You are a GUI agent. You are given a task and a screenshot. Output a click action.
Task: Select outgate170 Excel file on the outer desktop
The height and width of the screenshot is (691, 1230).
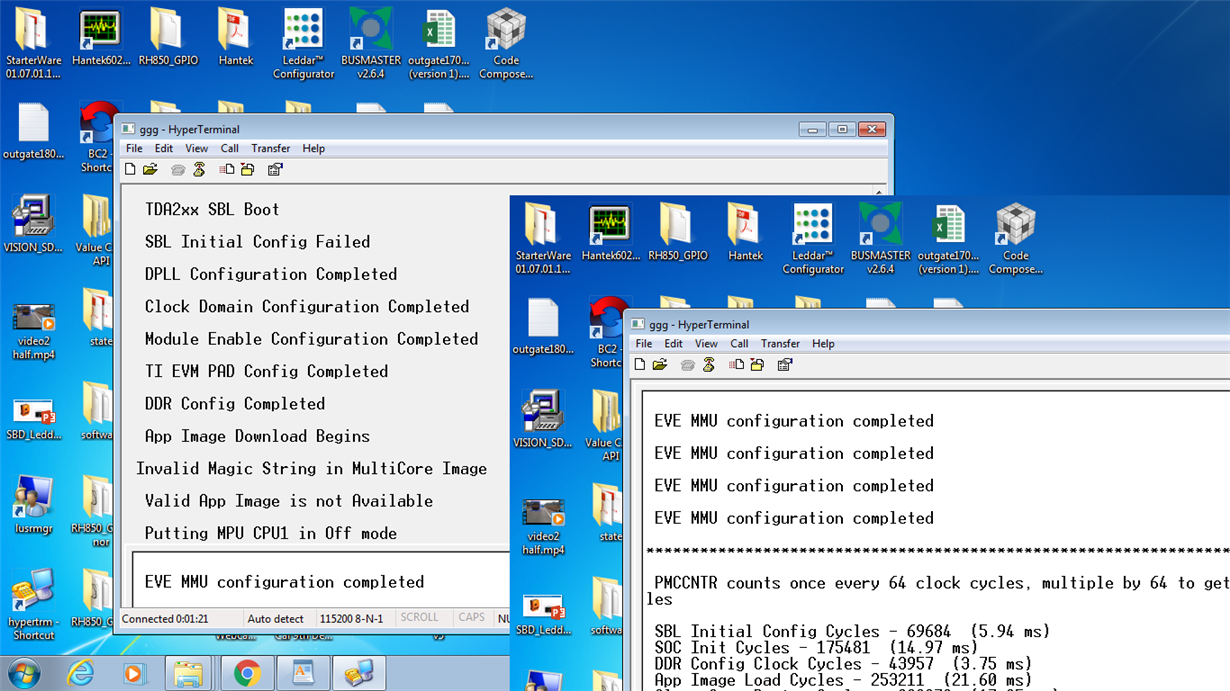pyautogui.click(x=439, y=44)
